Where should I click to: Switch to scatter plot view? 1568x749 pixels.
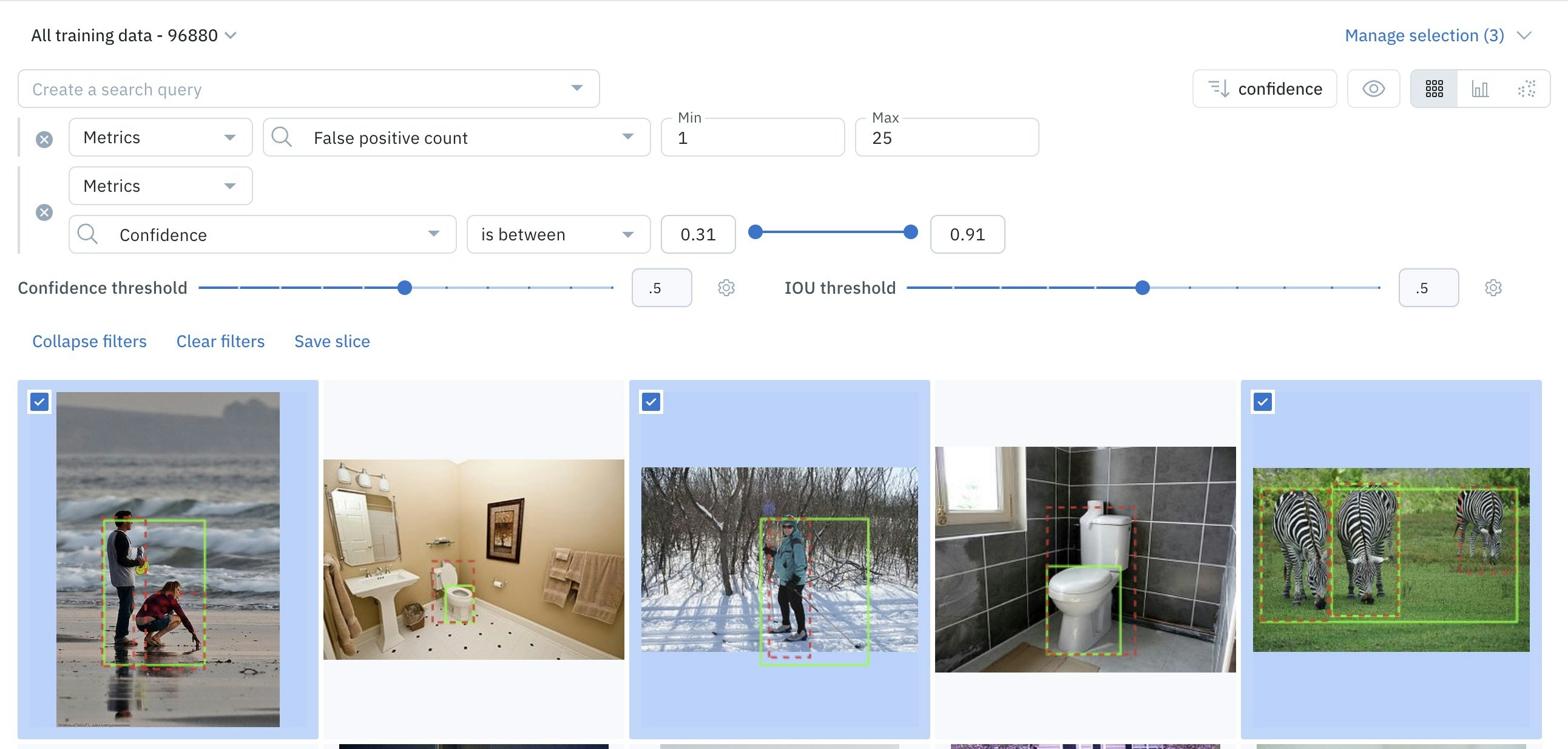1526,89
